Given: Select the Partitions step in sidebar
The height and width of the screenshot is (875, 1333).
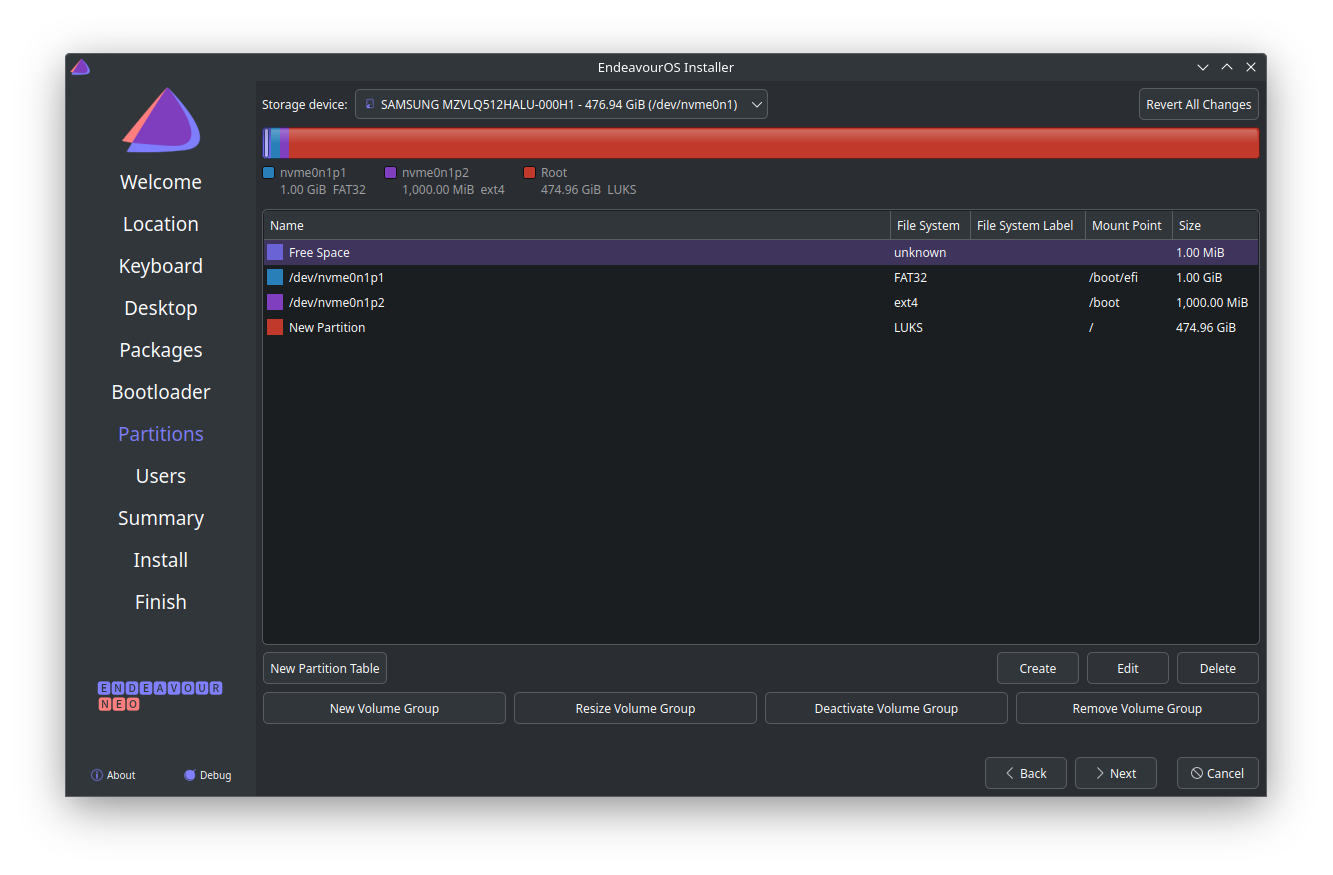Looking at the screenshot, I should pyautogui.click(x=161, y=434).
